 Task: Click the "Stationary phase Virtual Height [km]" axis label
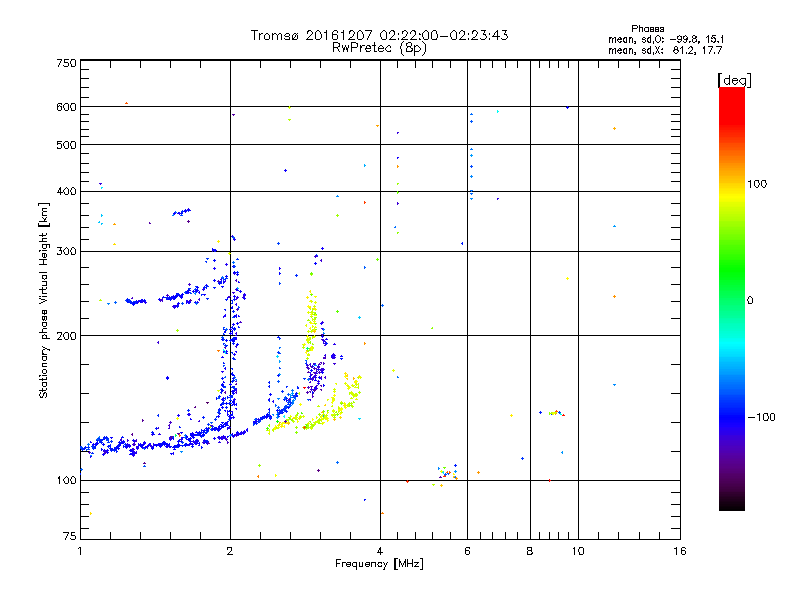coord(43,301)
